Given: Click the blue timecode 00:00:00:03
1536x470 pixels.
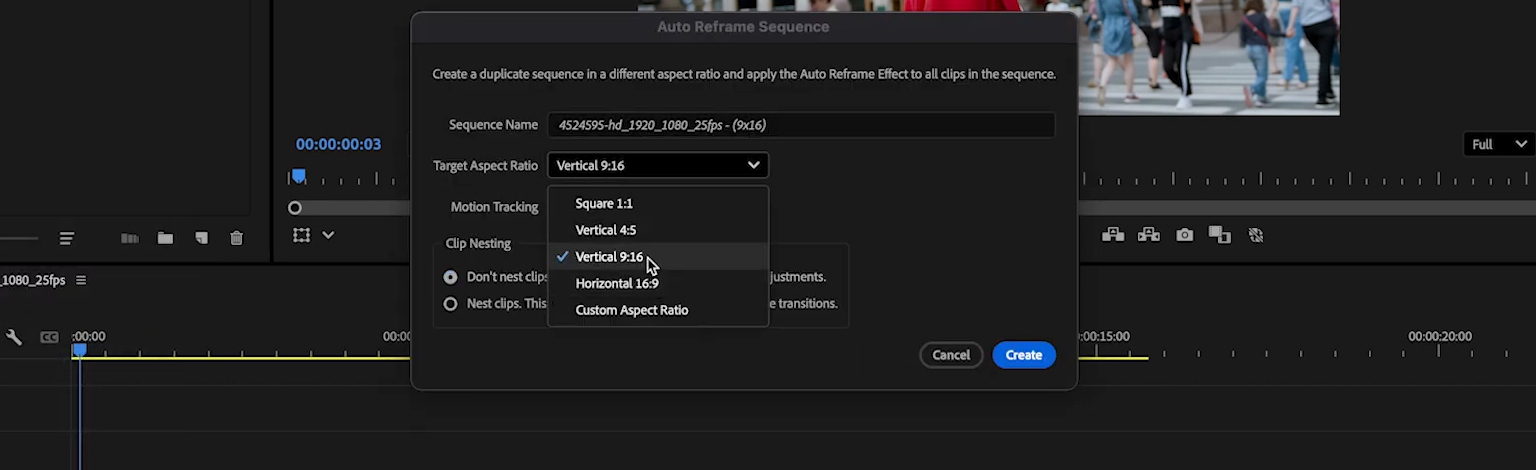Looking at the screenshot, I should pyautogui.click(x=338, y=144).
